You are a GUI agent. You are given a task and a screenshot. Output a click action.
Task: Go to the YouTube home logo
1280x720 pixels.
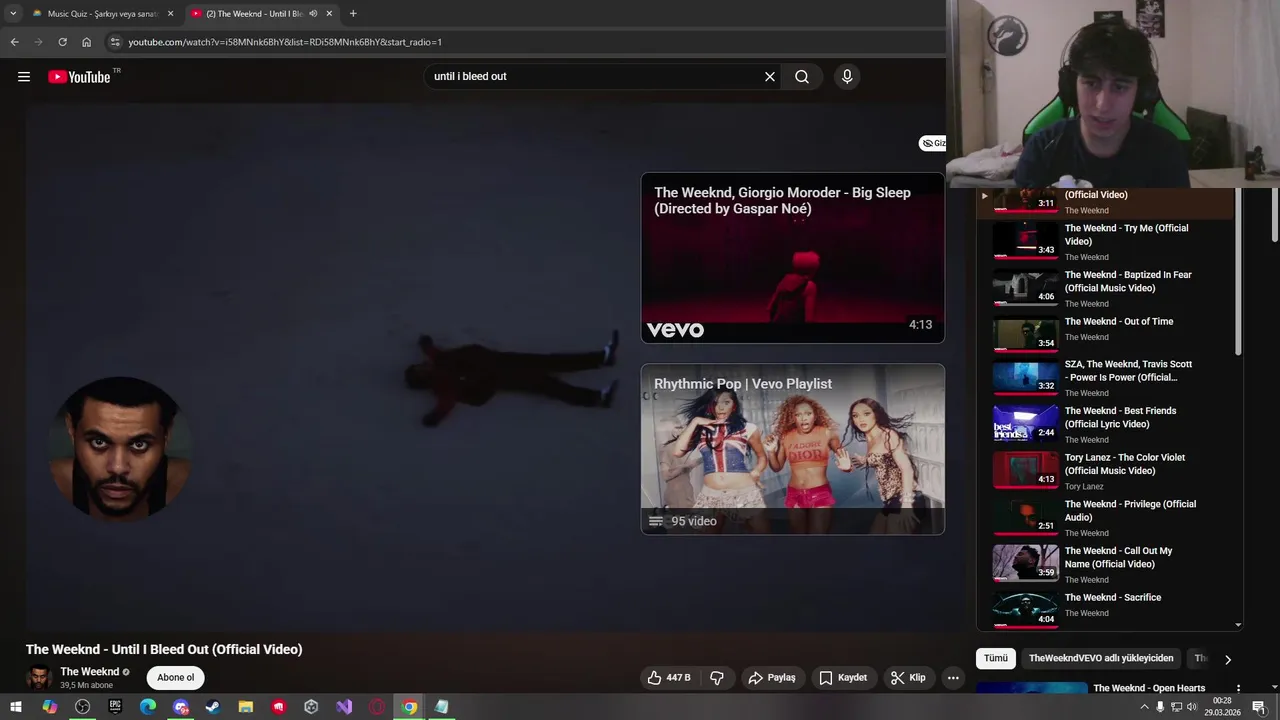click(80, 77)
